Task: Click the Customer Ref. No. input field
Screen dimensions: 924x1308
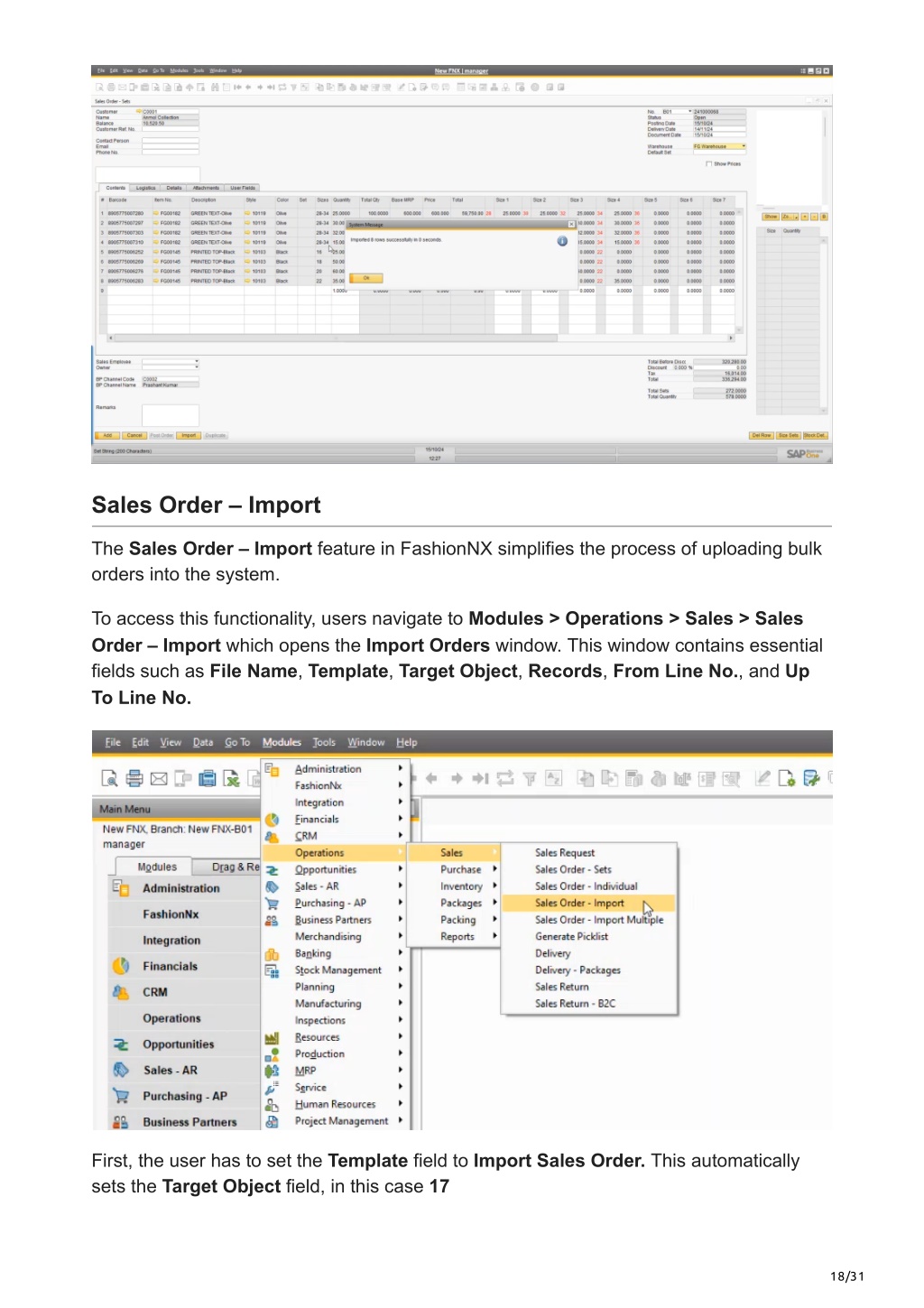Action: pyautogui.click(x=171, y=129)
